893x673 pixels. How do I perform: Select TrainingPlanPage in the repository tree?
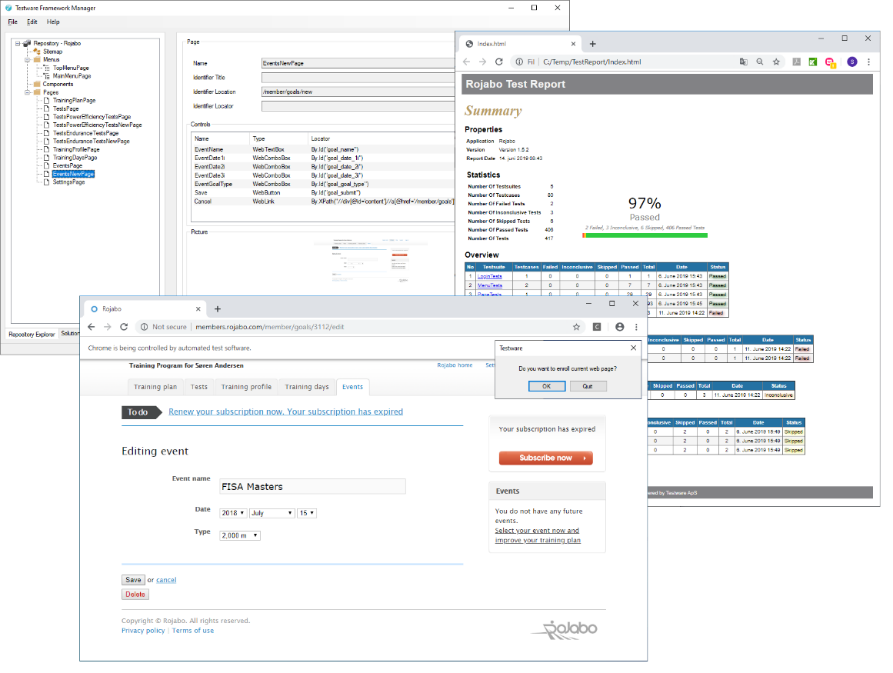point(74,100)
